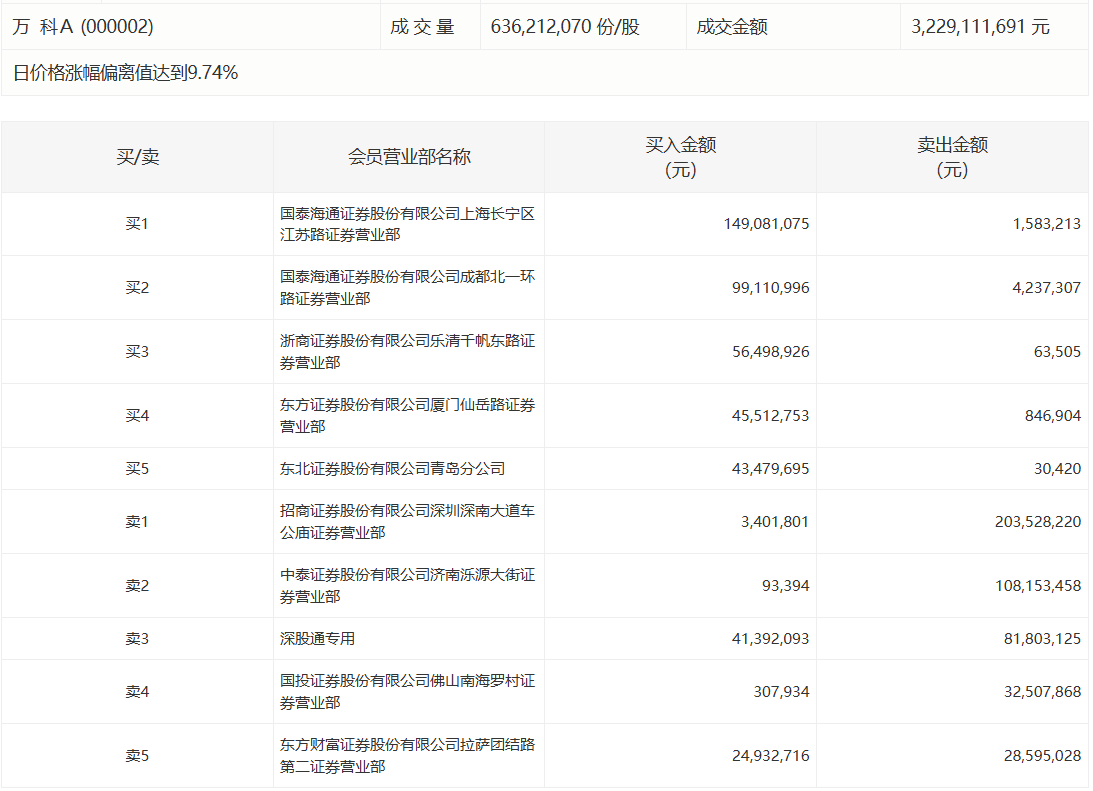This screenshot has width=1093, height=791.
Task: Click the 卖出金额 (元) column header
Action: [952, 157]
